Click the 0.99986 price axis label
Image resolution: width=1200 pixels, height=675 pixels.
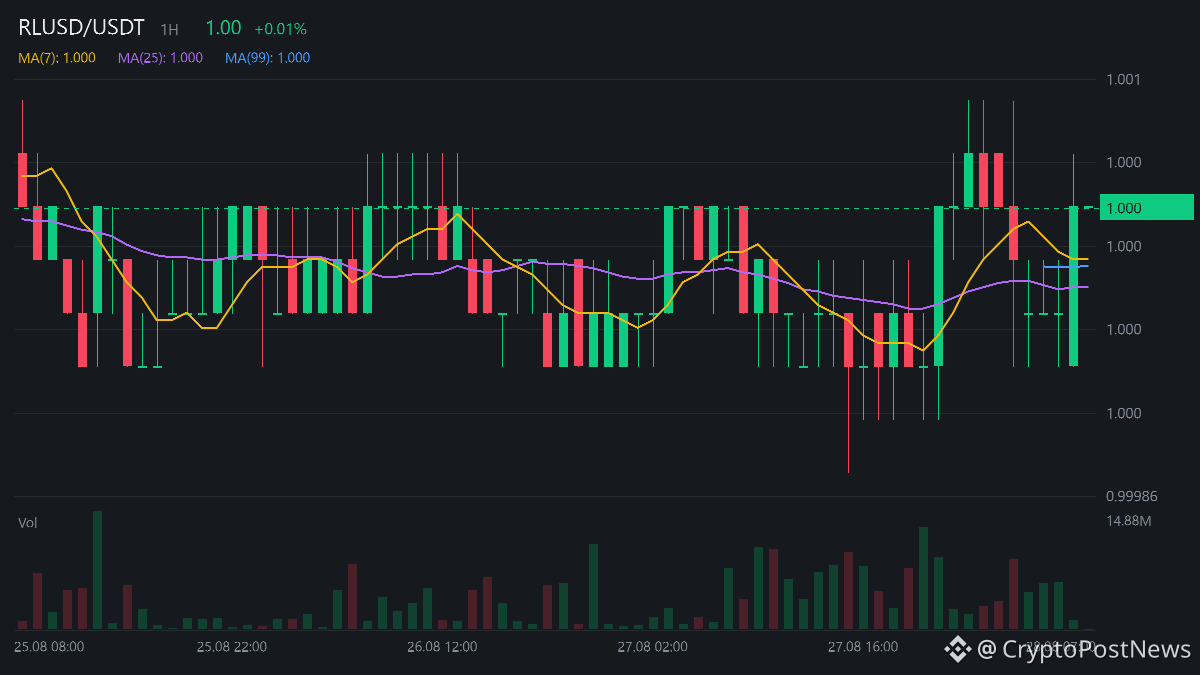click(1132, 496)
